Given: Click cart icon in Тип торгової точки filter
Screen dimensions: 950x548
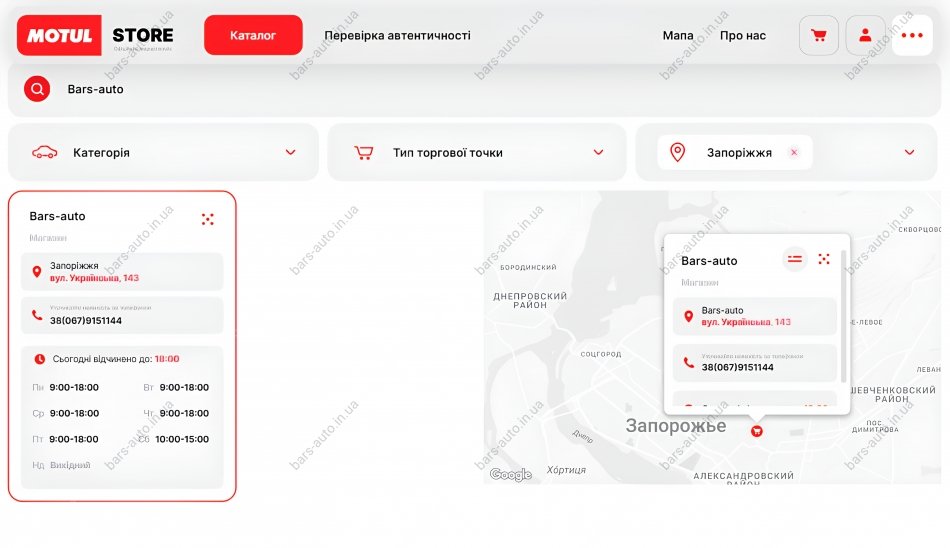Looking at the screenshot, I should pos(364,152).
